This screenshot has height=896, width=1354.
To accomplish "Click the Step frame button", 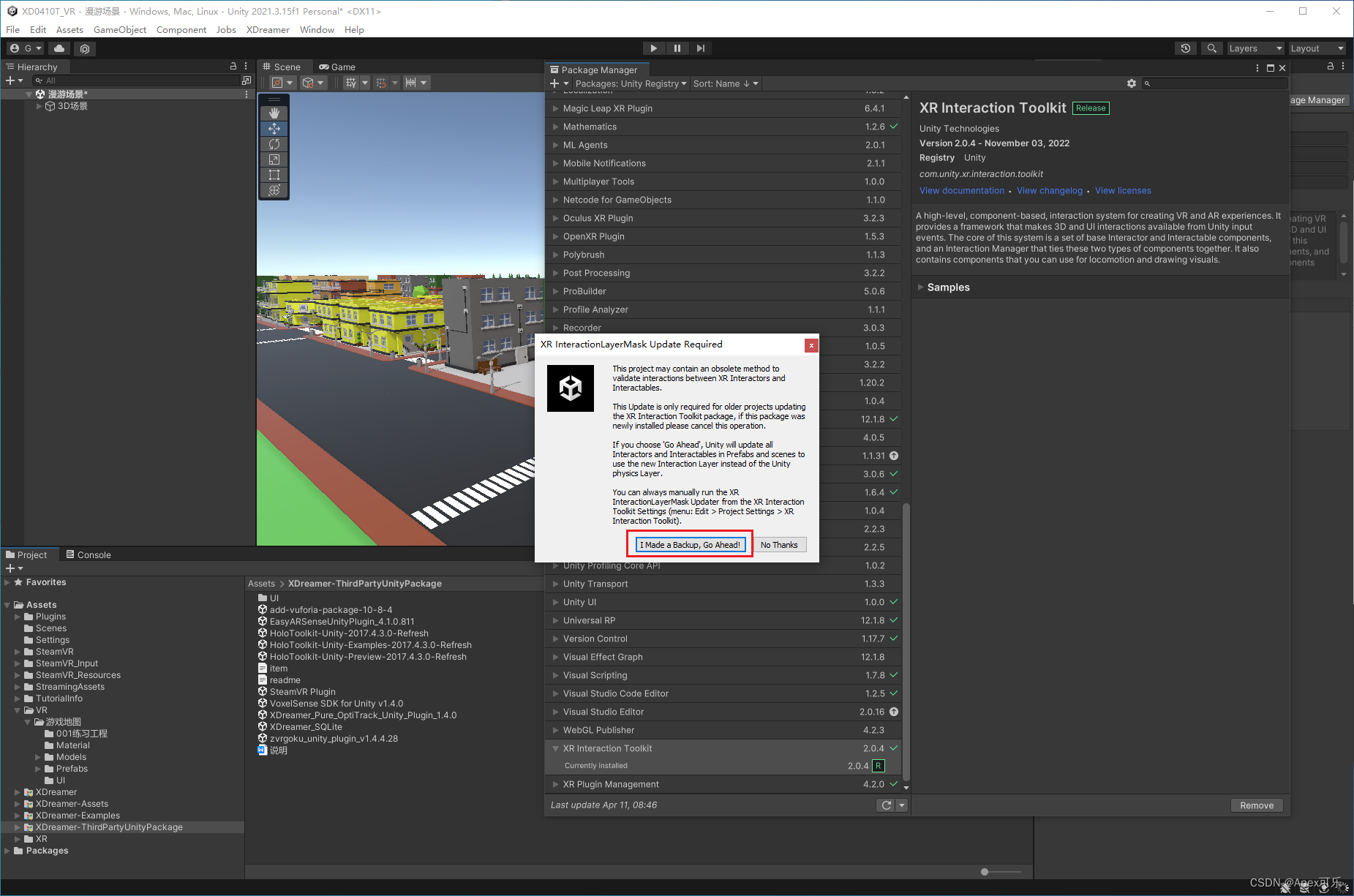I will [701, 48].
